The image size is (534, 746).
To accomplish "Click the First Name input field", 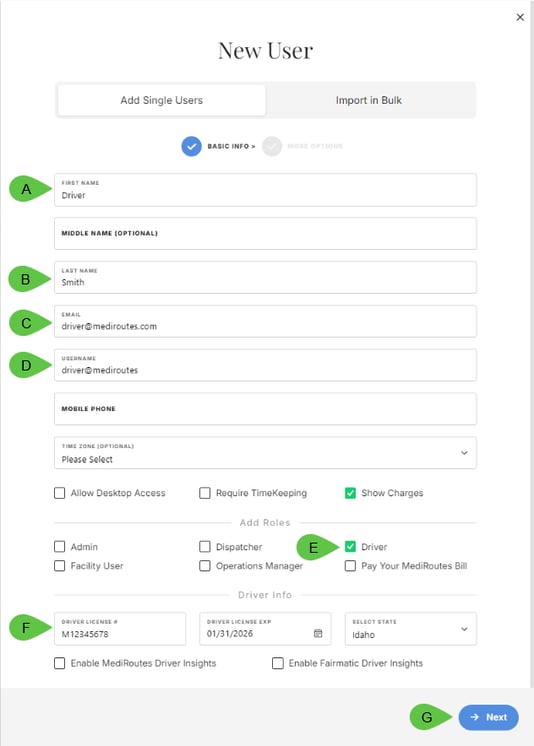I will [x=265, y=190].
